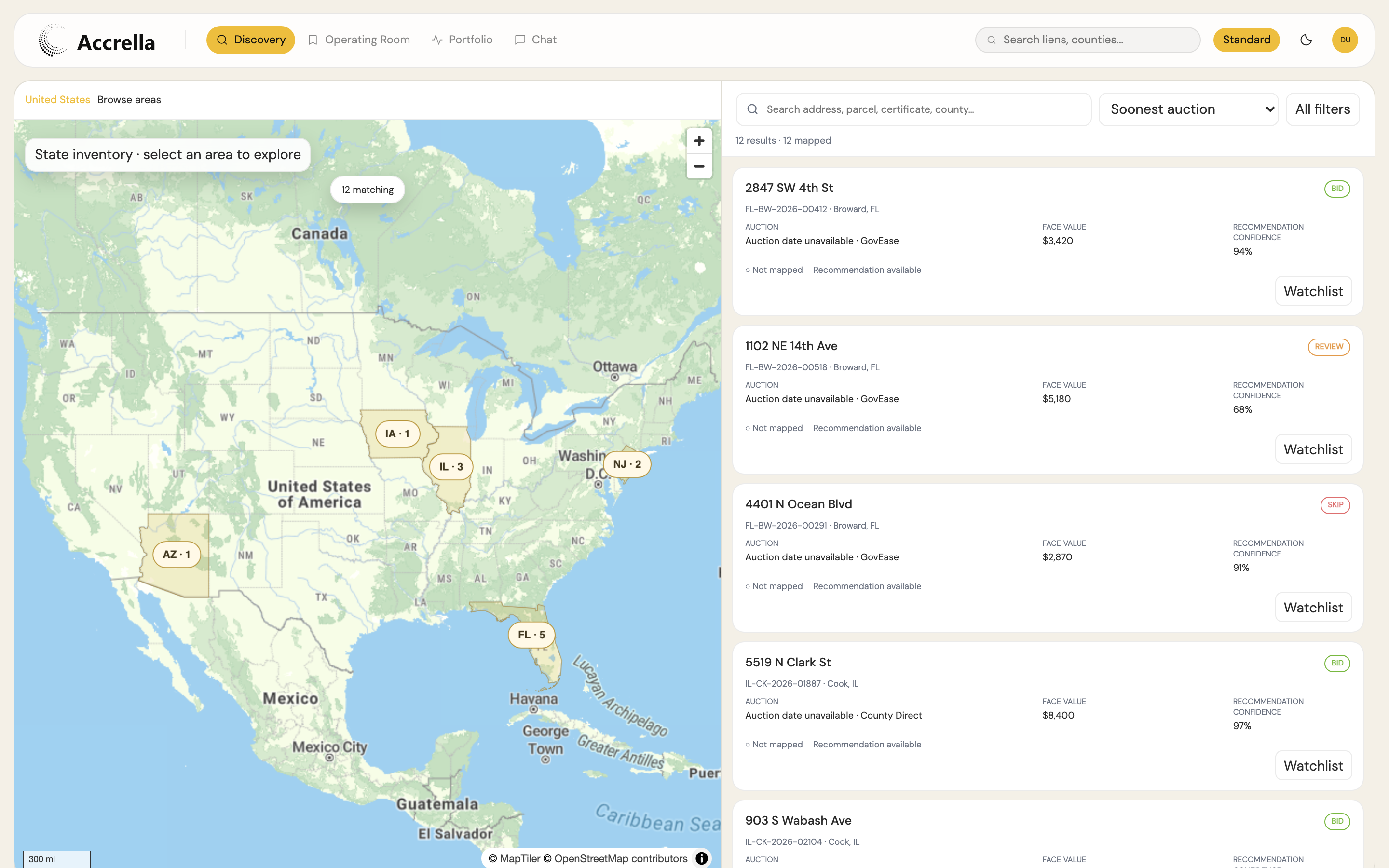Click the OpenStreetMap contributors link
The height and width of the screenshot is (868, 1389).
point(615,858)
